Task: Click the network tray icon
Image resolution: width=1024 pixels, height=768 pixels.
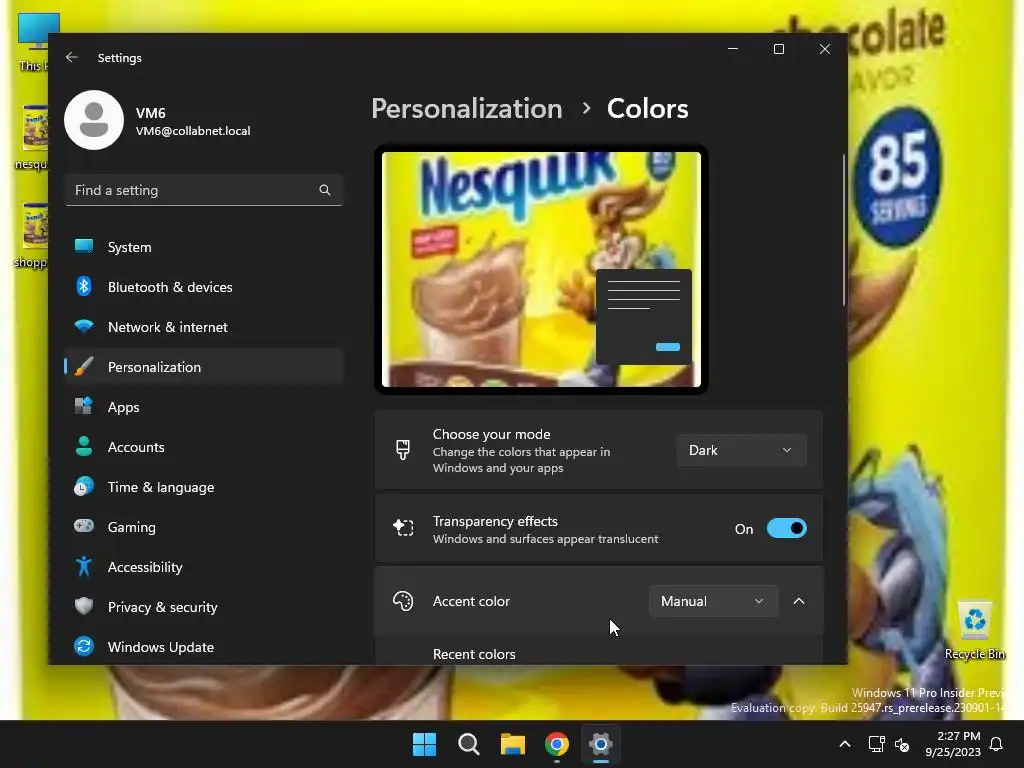Action: (876, 744)
